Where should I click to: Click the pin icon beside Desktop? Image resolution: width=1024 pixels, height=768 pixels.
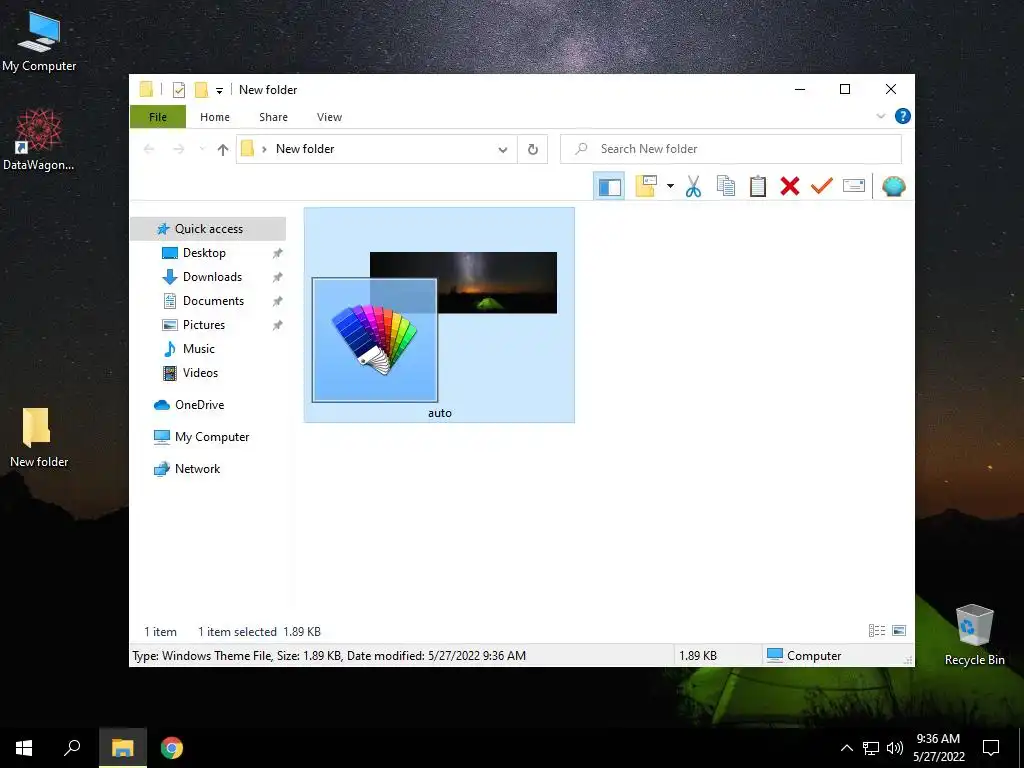pos(278,253)
